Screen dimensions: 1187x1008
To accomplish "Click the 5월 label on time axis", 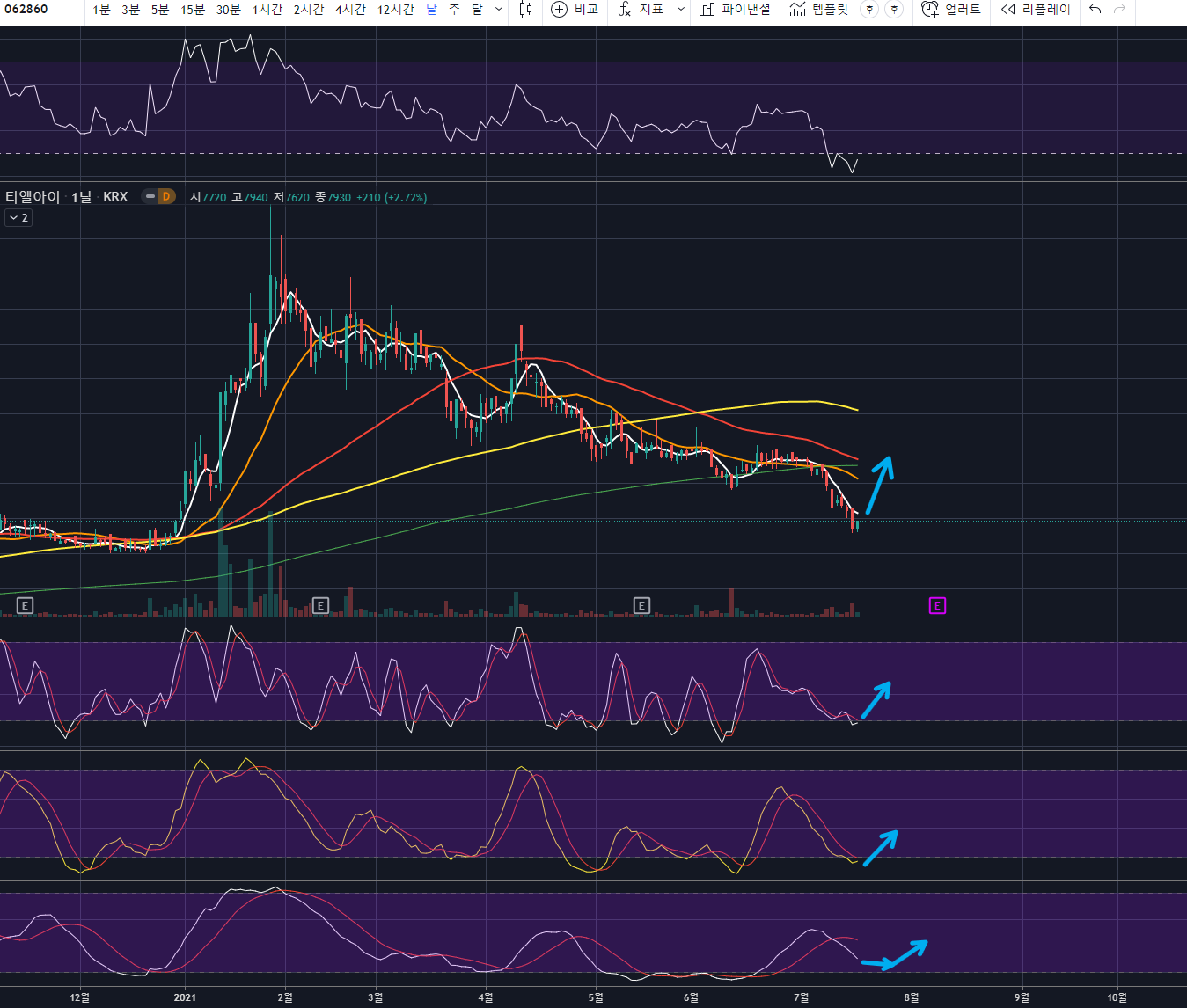I will point(596,997).
